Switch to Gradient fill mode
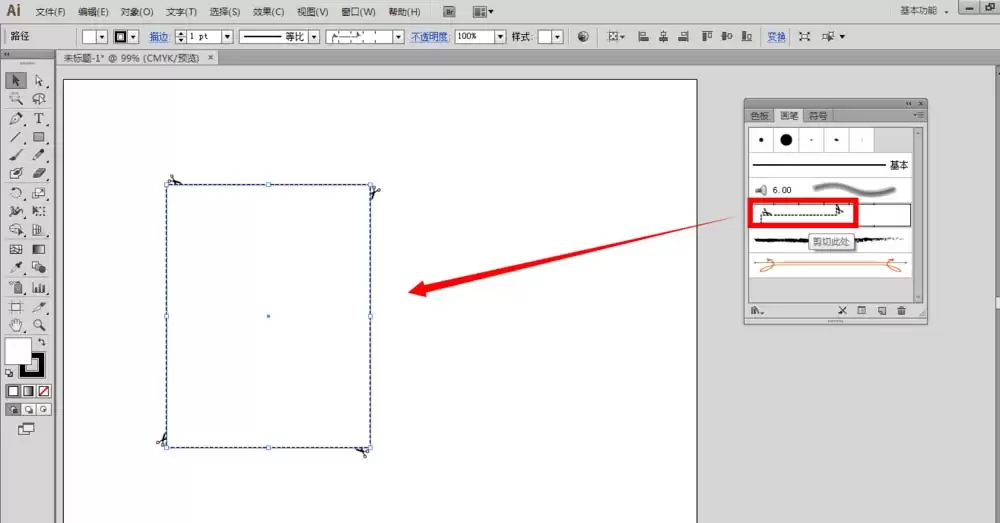The height and width of the screenshot is (523, 1000). (x=28, y=391)
